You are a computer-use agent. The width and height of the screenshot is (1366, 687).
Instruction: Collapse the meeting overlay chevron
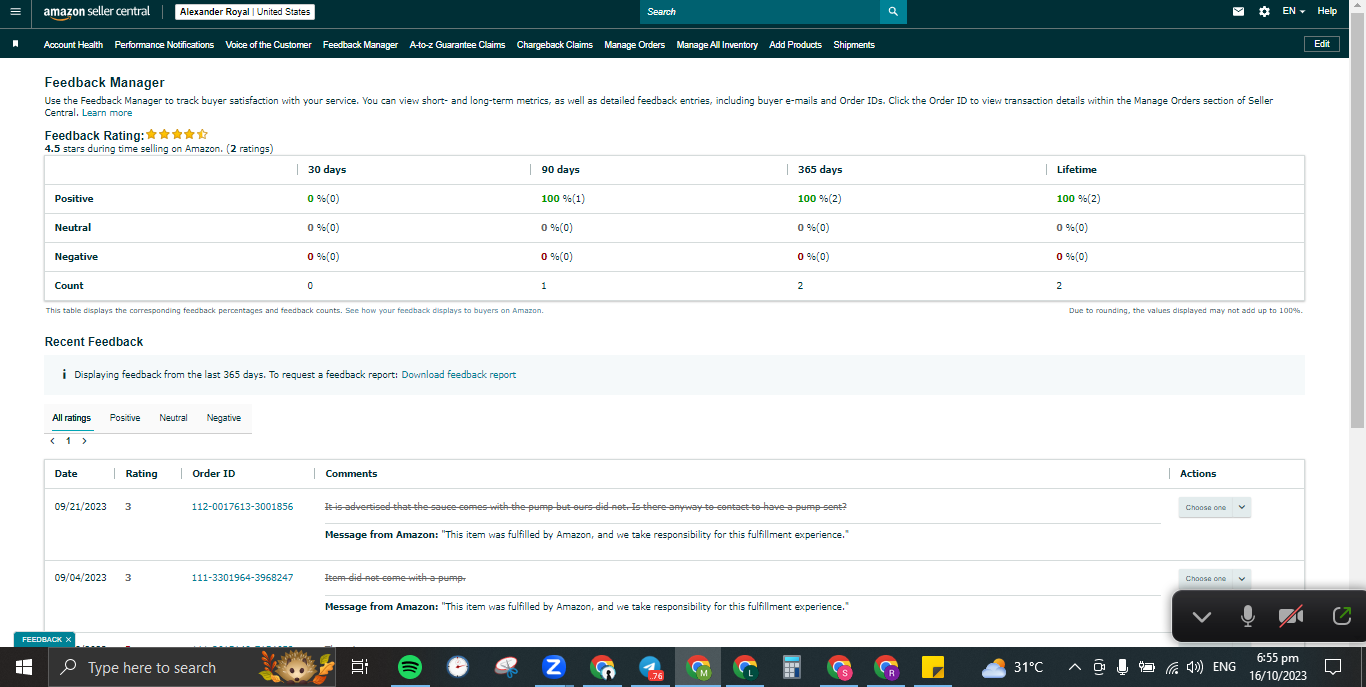pyautogui.click(x=1202, y=617)
